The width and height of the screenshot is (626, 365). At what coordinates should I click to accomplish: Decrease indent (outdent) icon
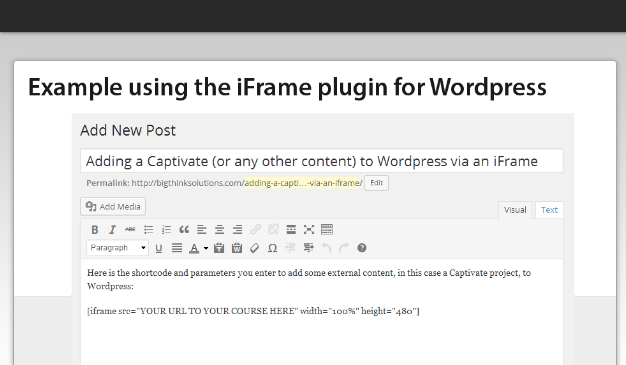(290, 248)
